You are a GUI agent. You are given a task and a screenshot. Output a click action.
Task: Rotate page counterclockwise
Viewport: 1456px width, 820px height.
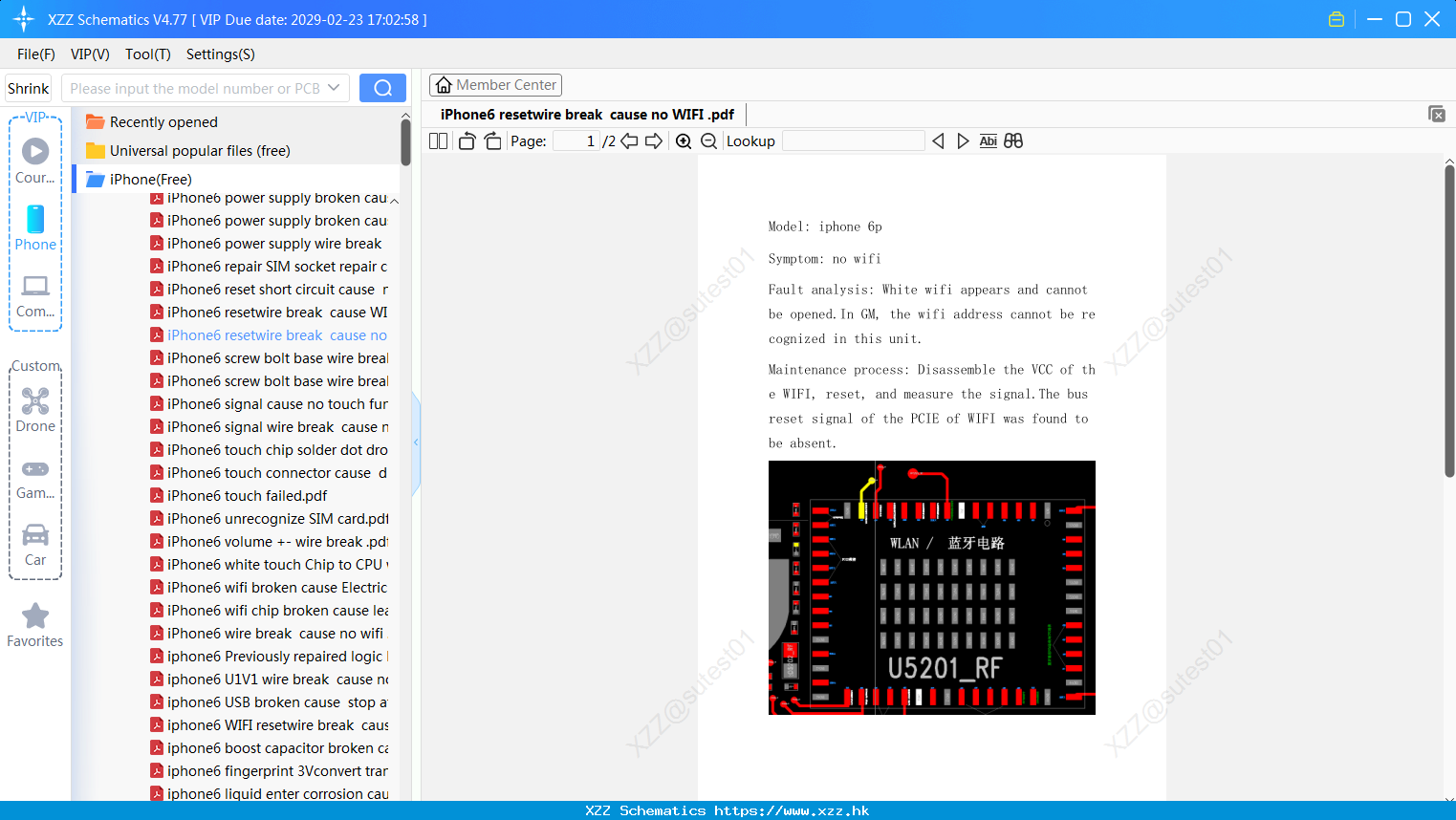(467, 141)
